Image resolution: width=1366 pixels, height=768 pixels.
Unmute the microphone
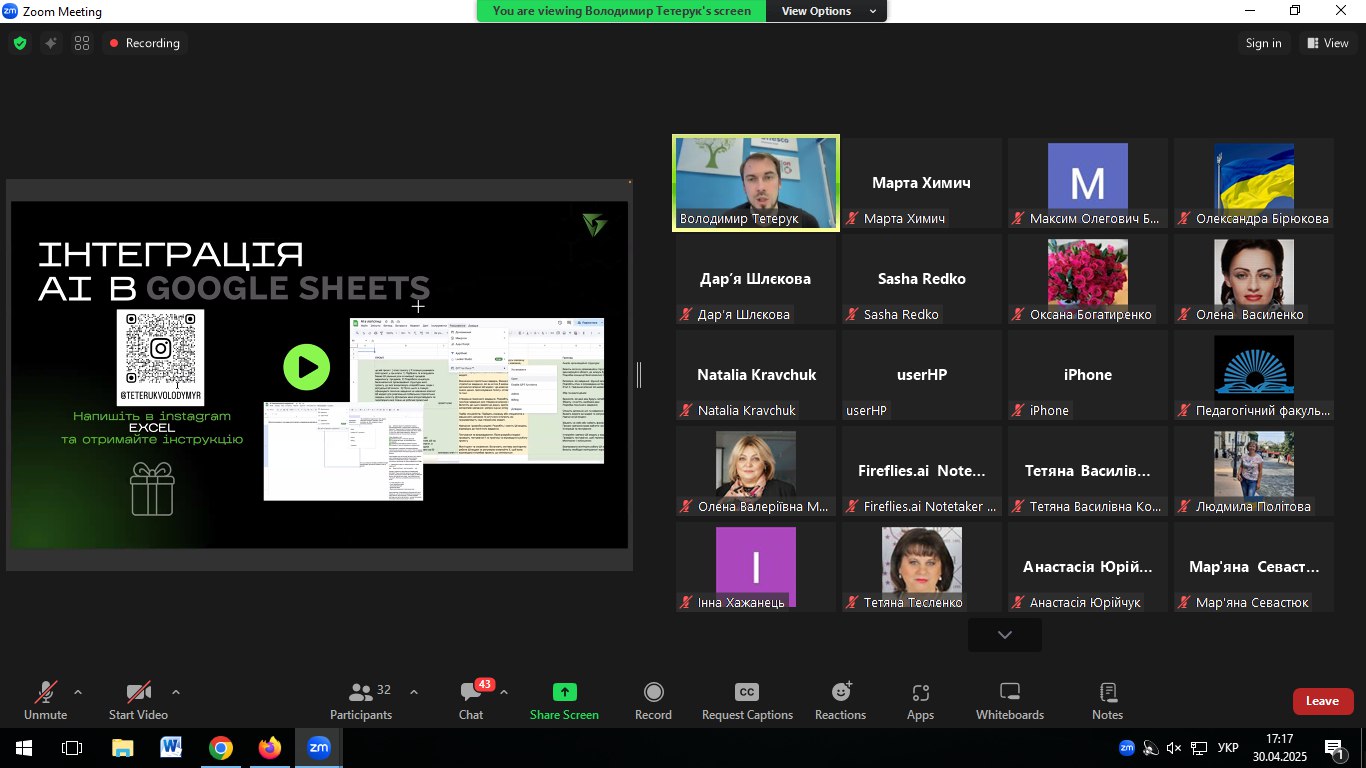coord(45,700)
